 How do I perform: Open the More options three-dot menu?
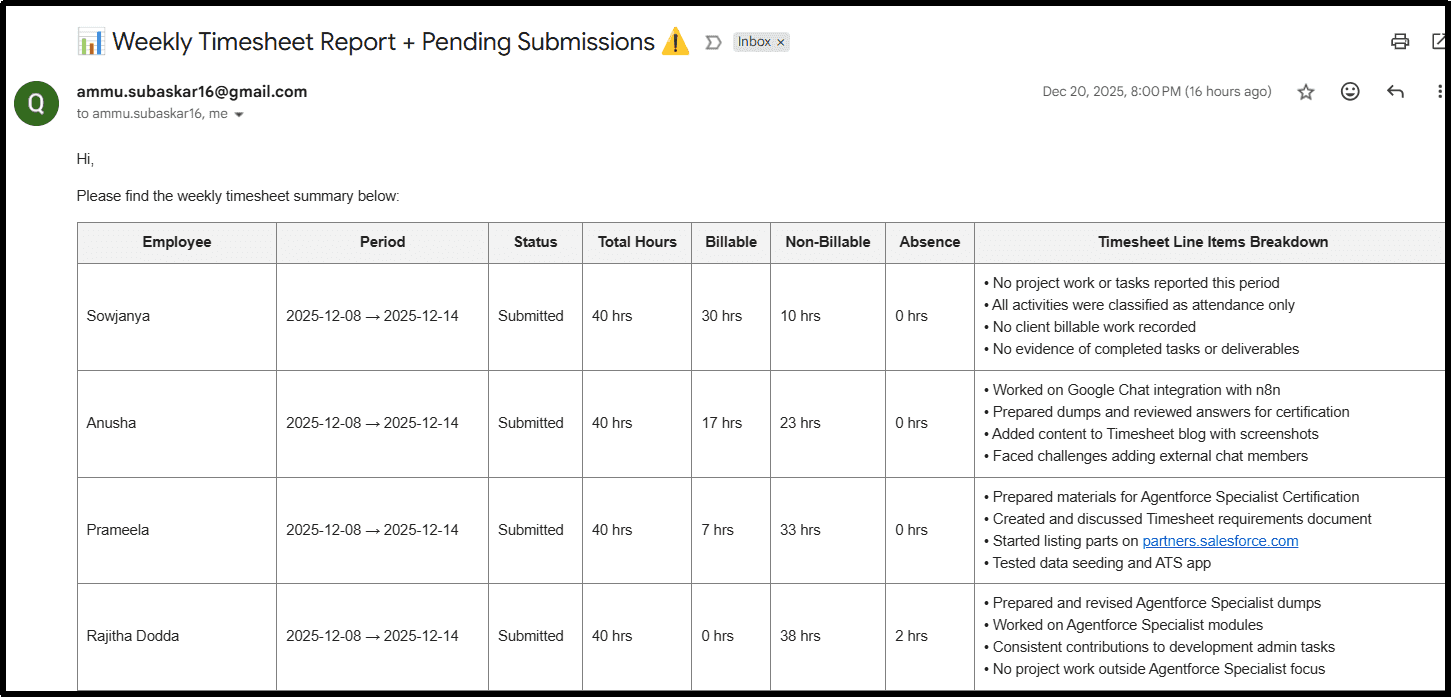[1440, 92]
